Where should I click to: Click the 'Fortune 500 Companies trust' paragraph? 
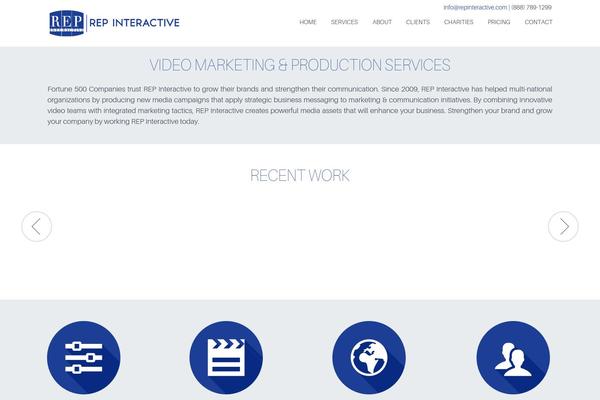(300, 105)
